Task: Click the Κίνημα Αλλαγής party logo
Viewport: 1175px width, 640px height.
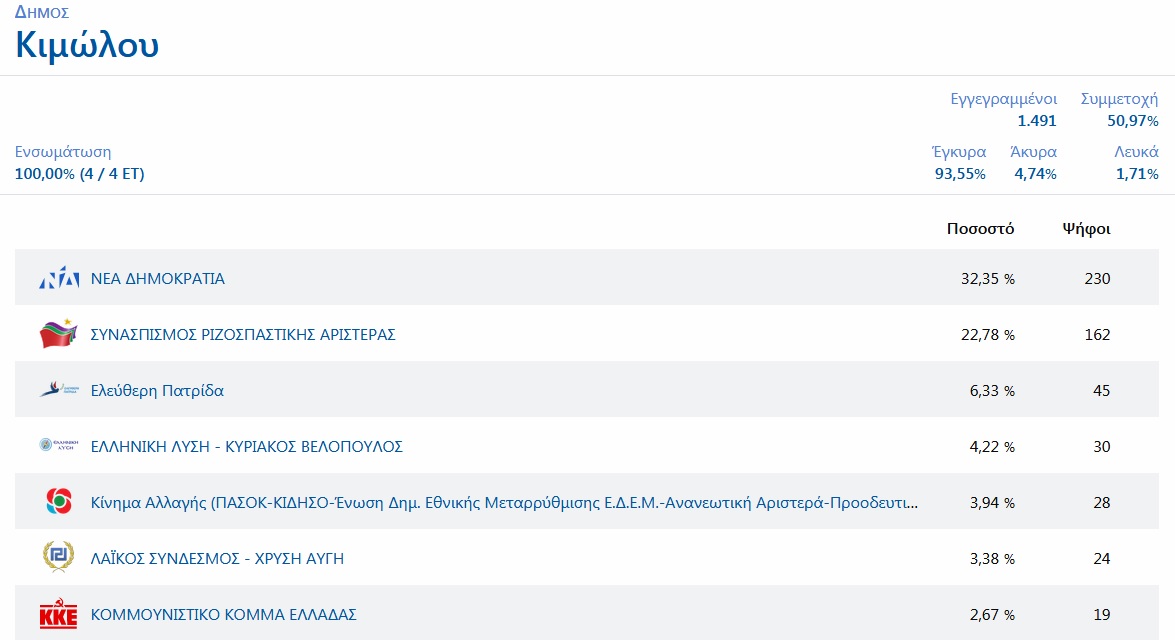Action: [58, 502]
